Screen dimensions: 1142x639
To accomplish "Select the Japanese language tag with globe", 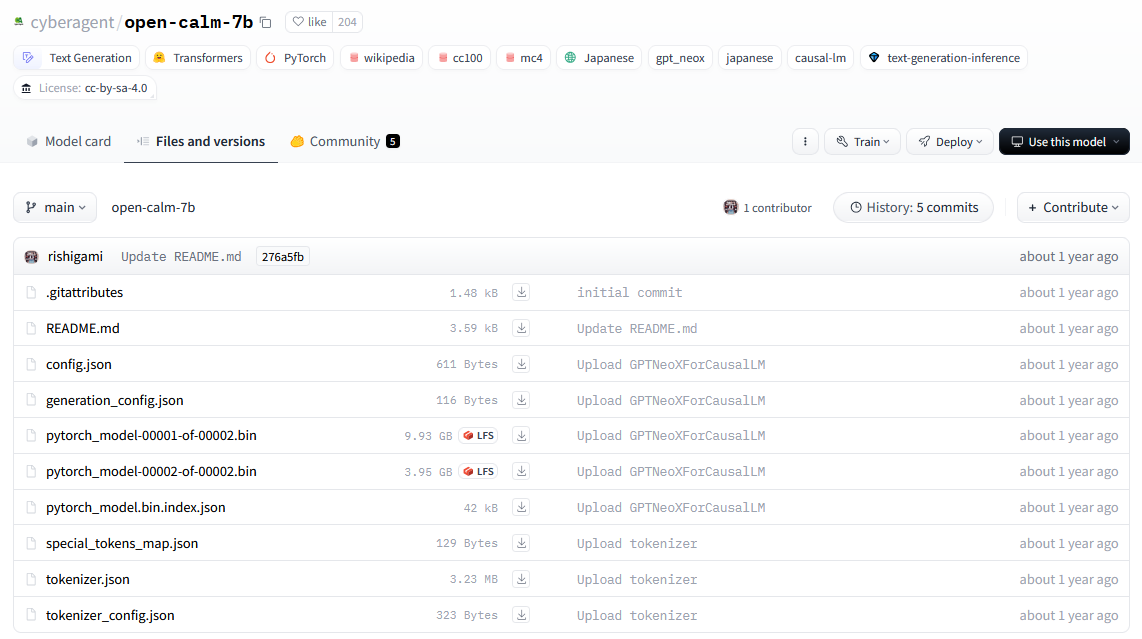I will tap(599, 58).
